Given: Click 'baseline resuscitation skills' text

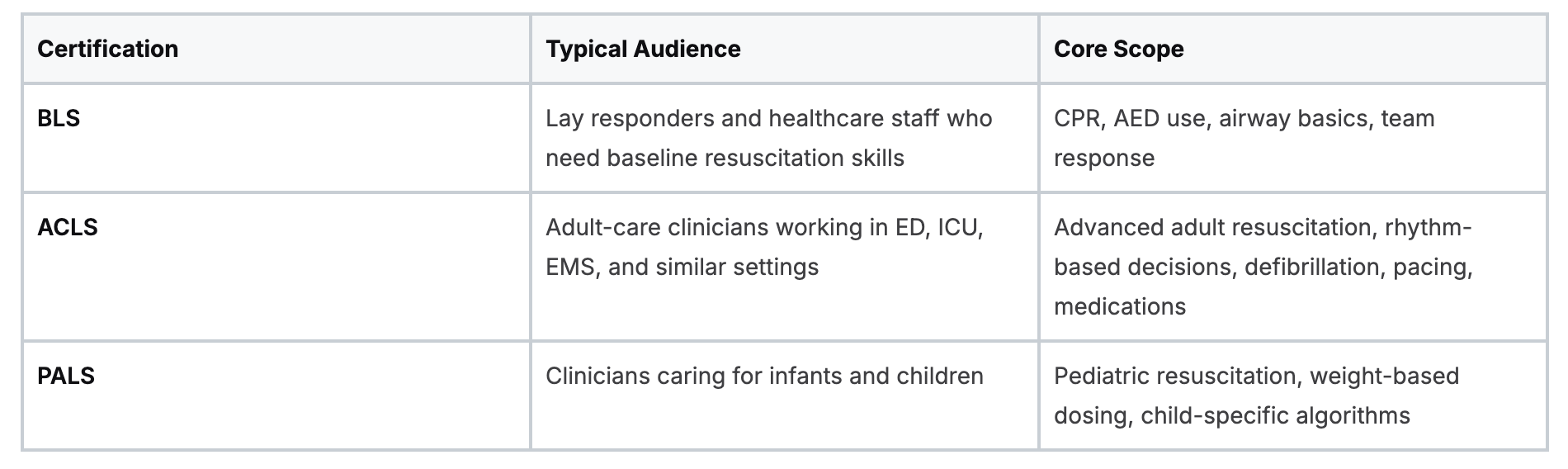Looking at the screenshot, I should (x=755, y=159).
